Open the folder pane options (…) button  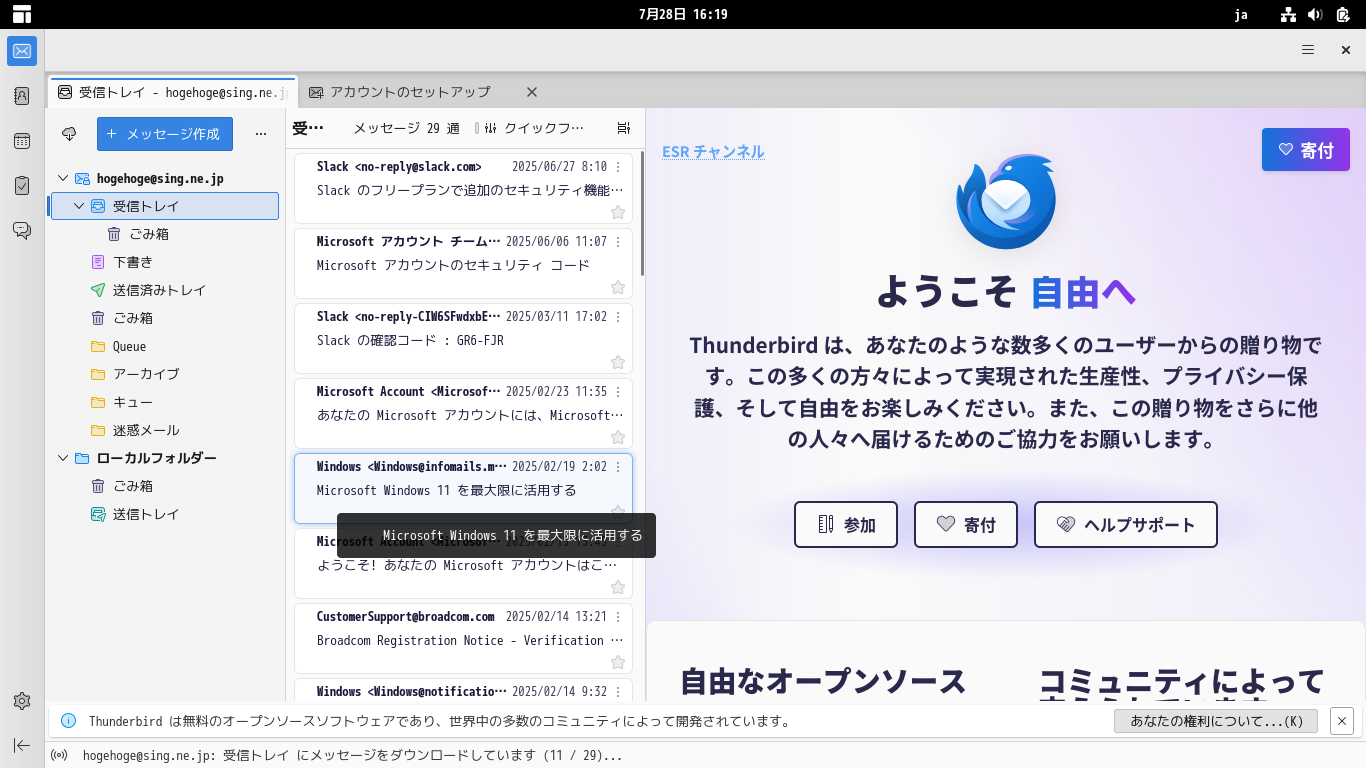tap(261, 133)
